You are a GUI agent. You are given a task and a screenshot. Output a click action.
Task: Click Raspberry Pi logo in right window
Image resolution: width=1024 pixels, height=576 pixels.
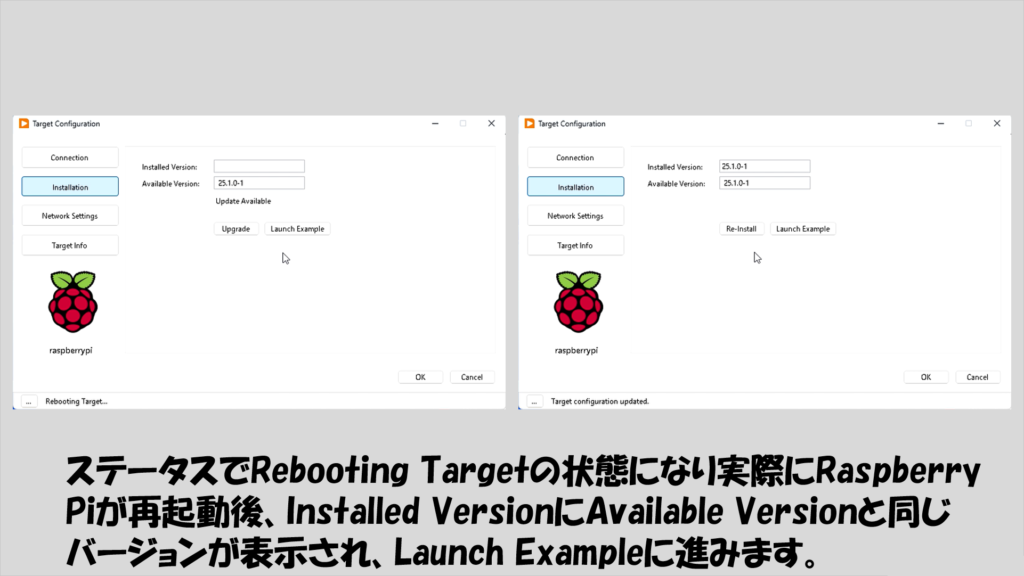pyautogui.click(x=578, y=302)
